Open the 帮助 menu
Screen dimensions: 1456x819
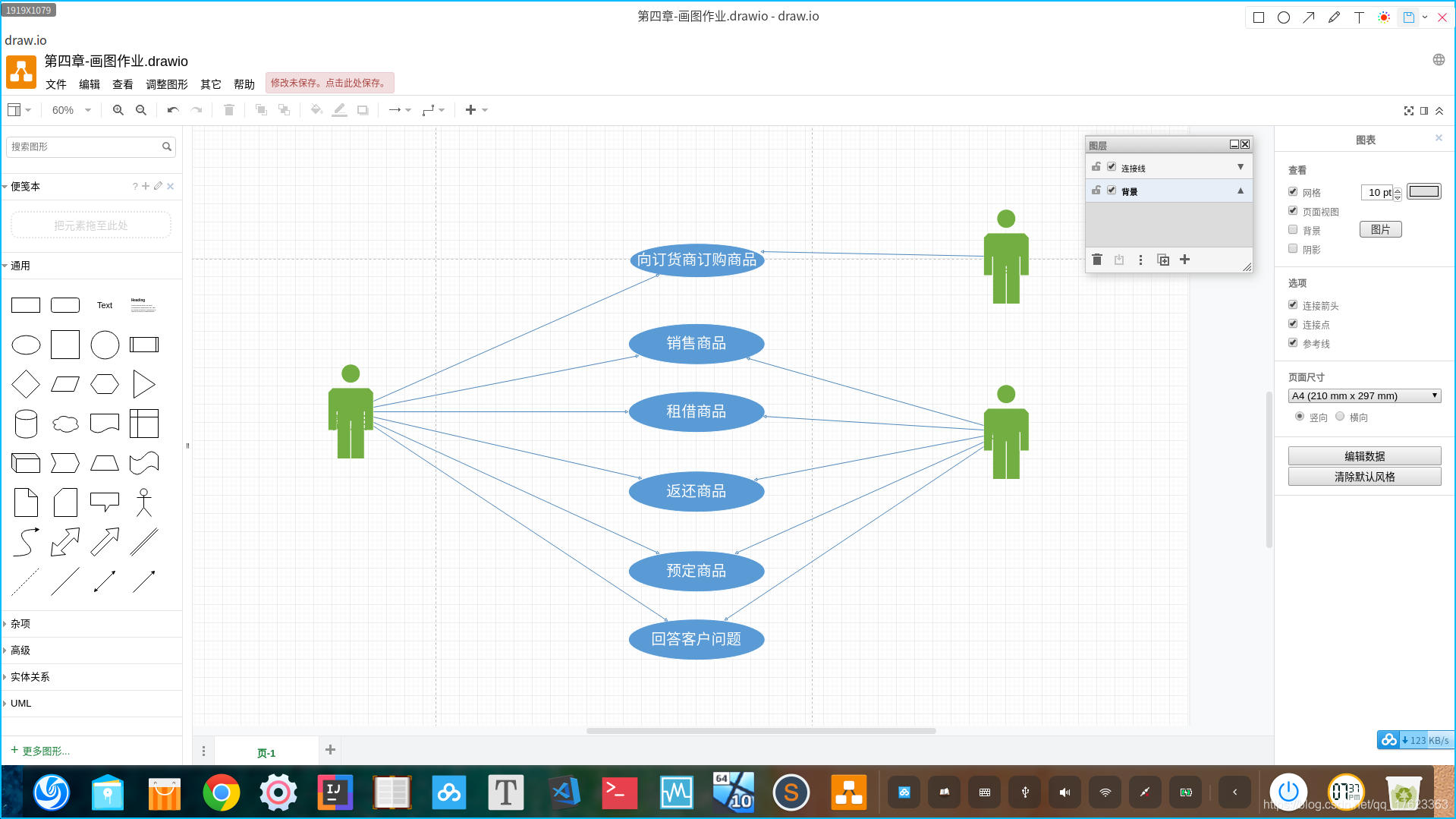[244, 84]
